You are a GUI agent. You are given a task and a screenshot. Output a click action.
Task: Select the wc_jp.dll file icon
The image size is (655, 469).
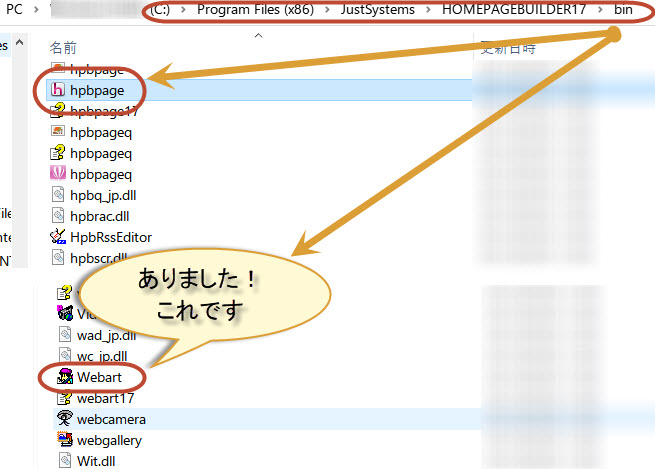[65, 355]
